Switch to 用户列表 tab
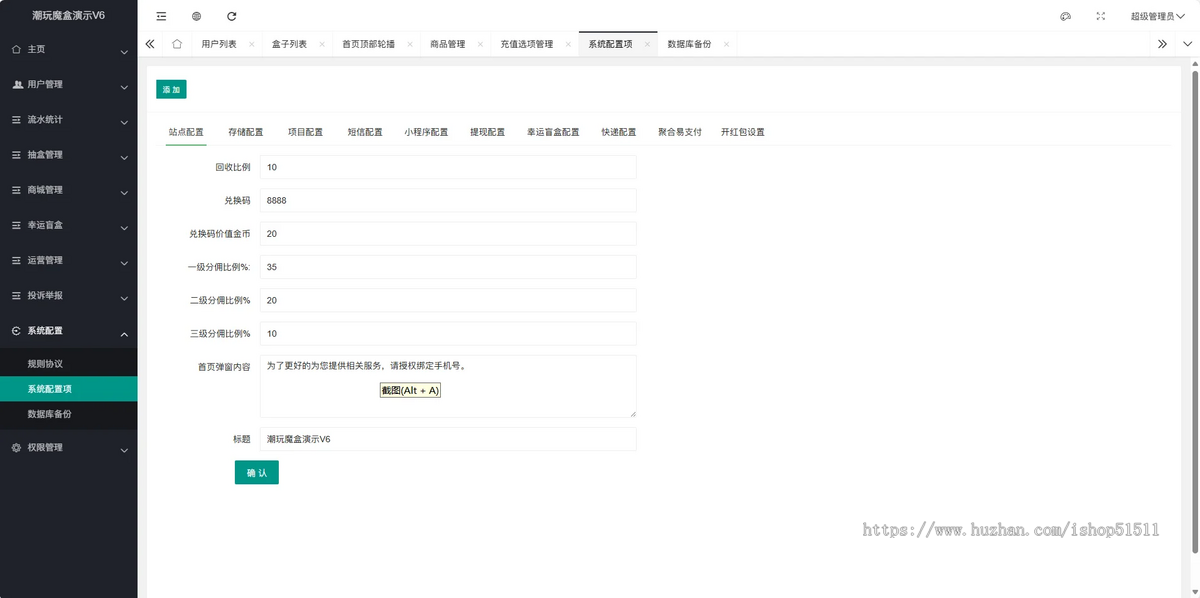This screenshot has height=598, width=1200. pos(218,44)
